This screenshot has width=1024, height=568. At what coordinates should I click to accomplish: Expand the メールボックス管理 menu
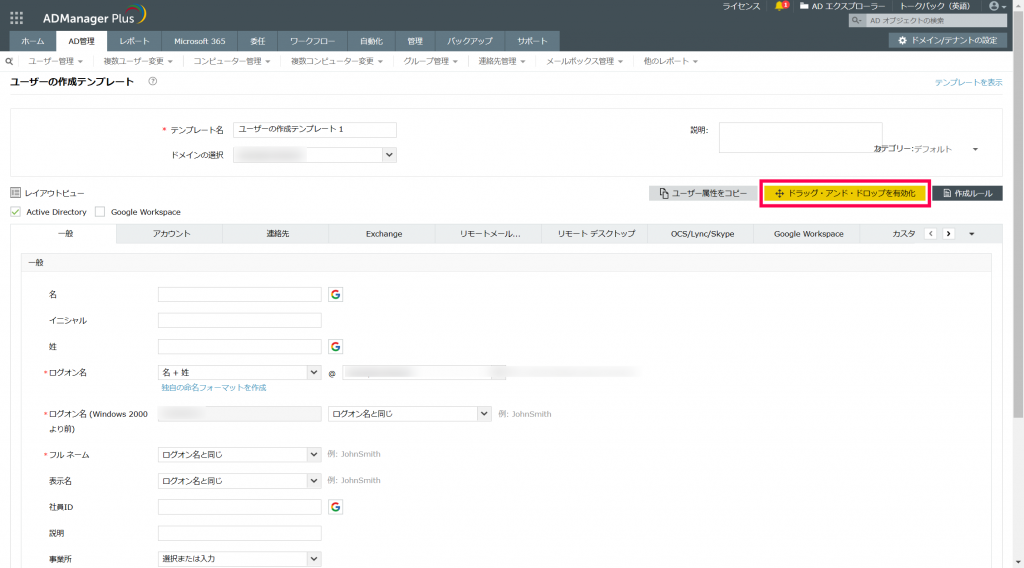pos(584,61)
